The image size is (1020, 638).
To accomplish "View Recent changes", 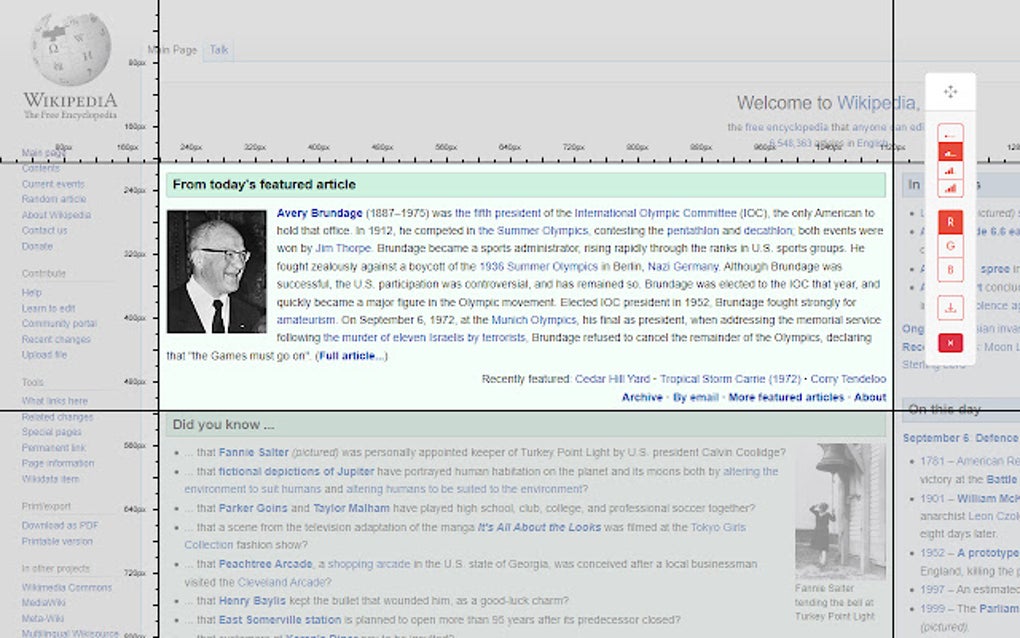I will pyautogui.click(x=56, y=339).
